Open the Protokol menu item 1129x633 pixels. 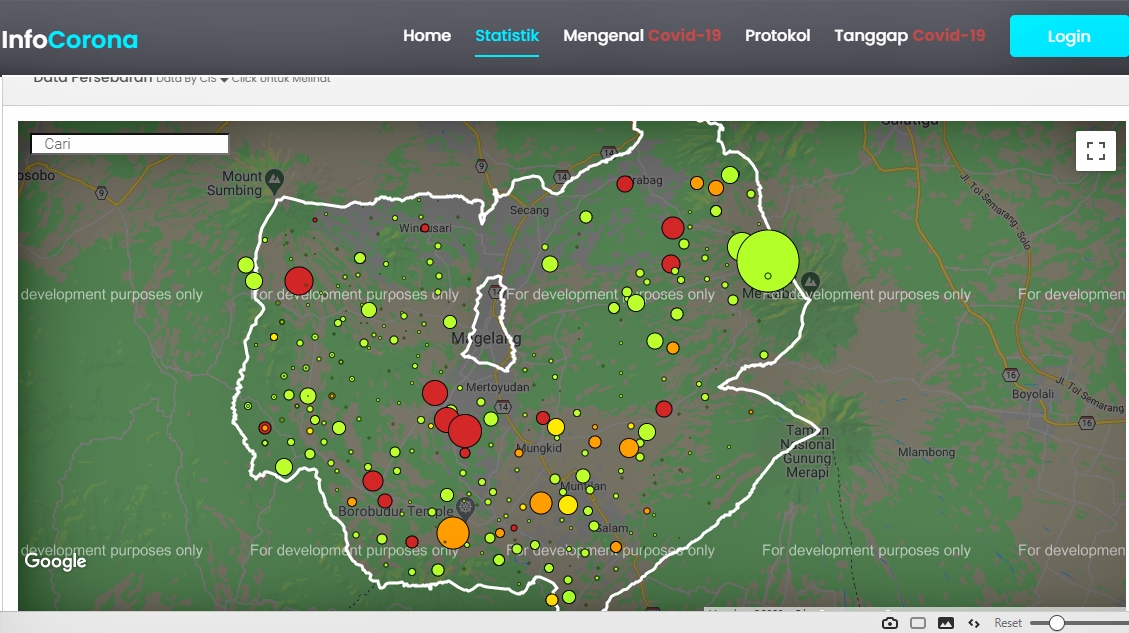(x=778, y=35)
